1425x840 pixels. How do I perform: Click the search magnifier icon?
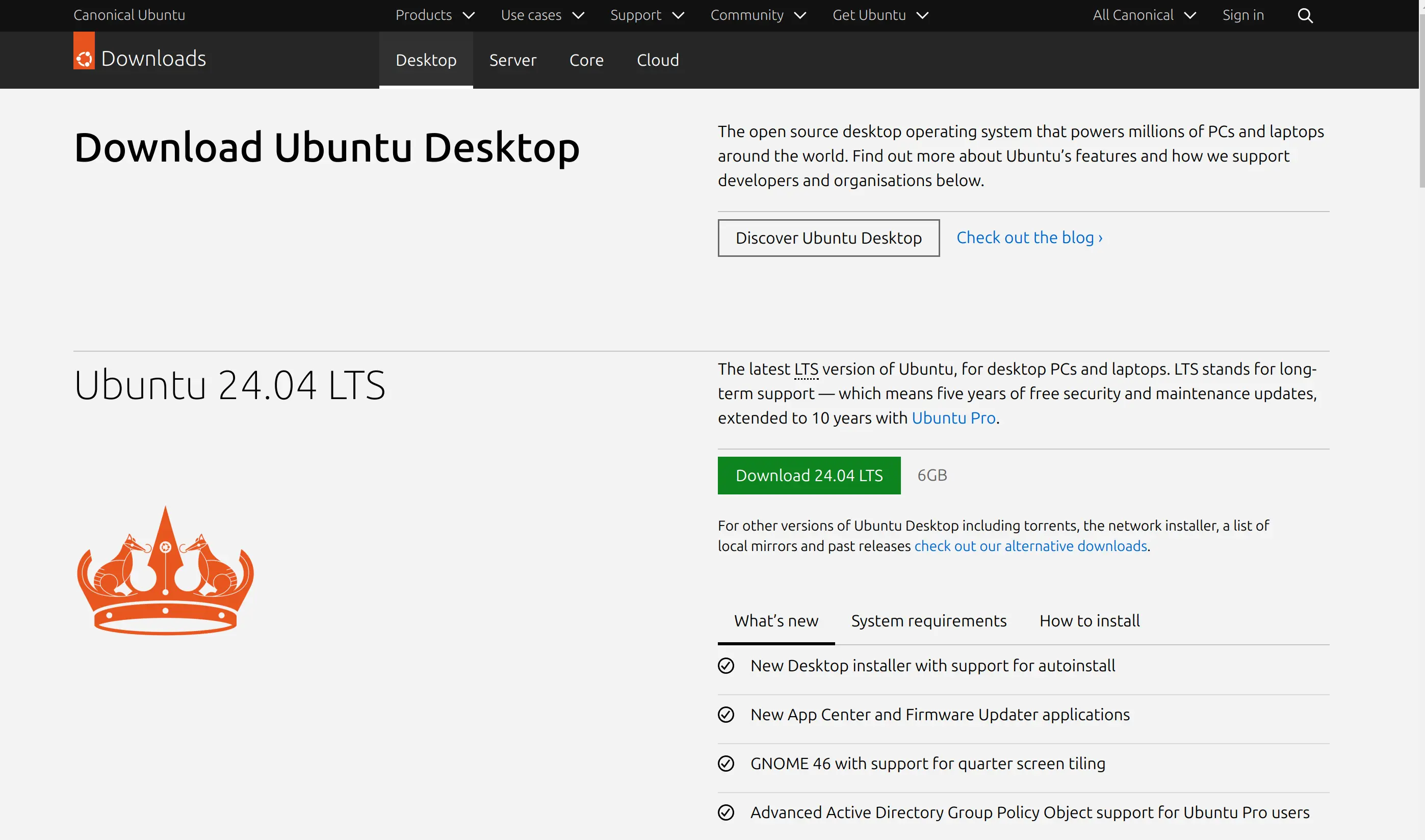(1304, 15)
